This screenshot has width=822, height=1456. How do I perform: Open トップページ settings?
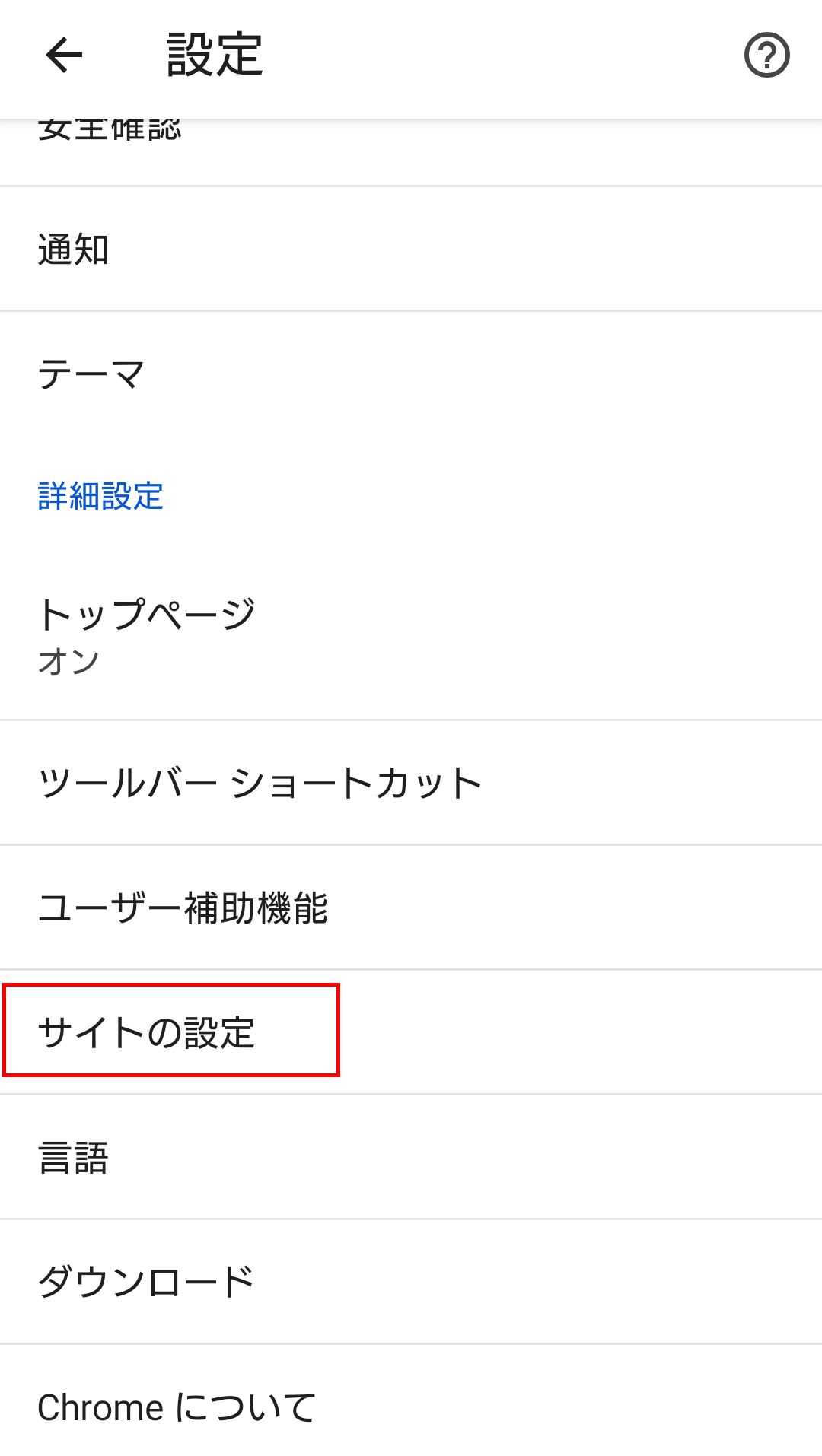coord(146,615)
